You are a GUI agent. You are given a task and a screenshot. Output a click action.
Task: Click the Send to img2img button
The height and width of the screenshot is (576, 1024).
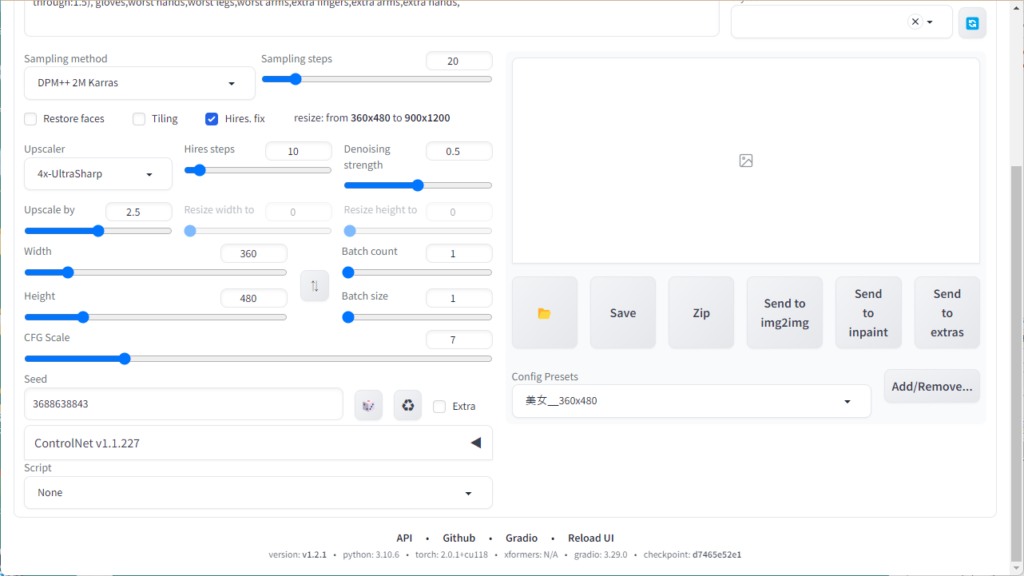coord(784,313)
